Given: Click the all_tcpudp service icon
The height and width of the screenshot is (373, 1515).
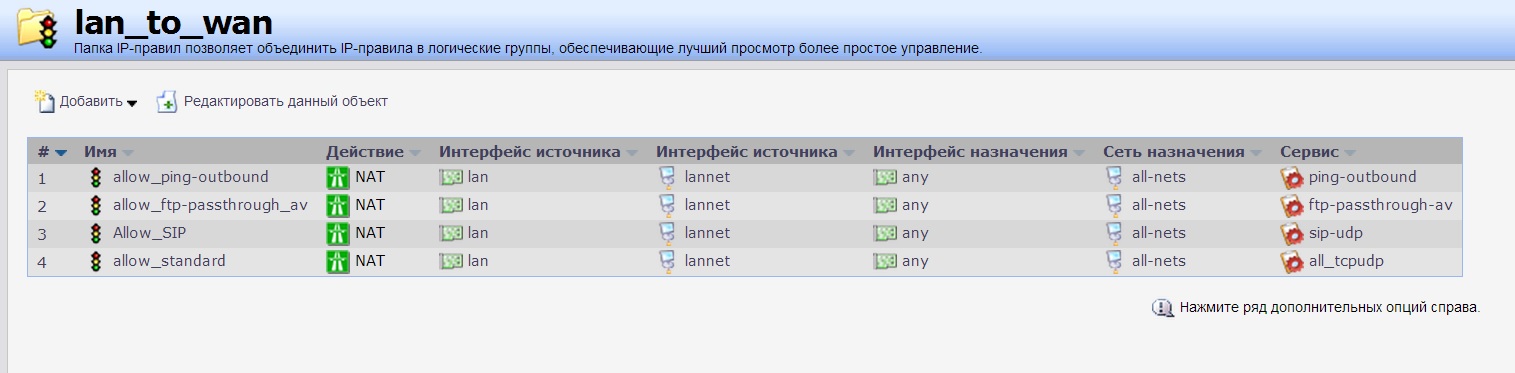Looking at the screenshot, I should (1292, 262).
